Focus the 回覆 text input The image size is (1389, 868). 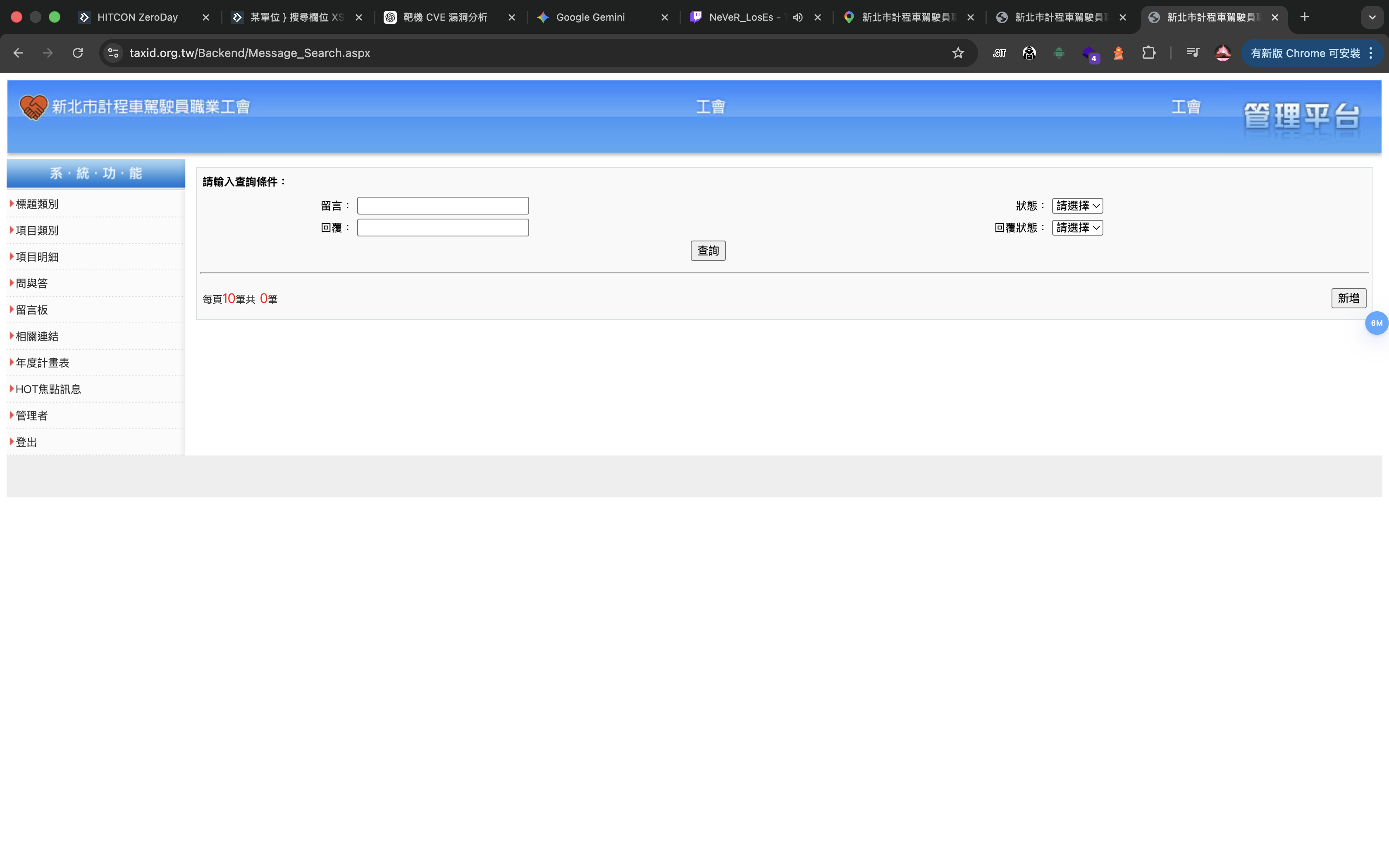[442, 228]
